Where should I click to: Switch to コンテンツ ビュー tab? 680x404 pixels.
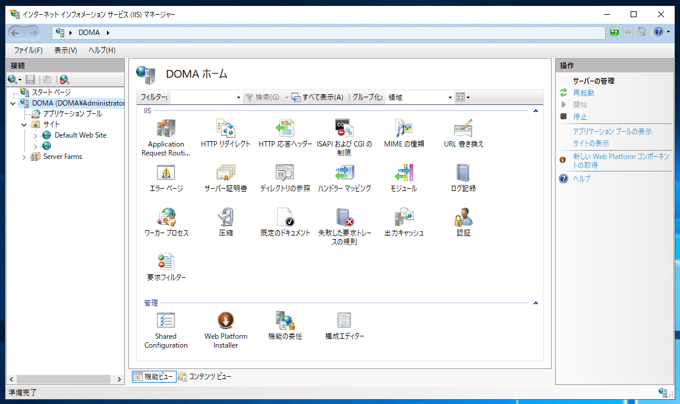click(x=205, y=377)
